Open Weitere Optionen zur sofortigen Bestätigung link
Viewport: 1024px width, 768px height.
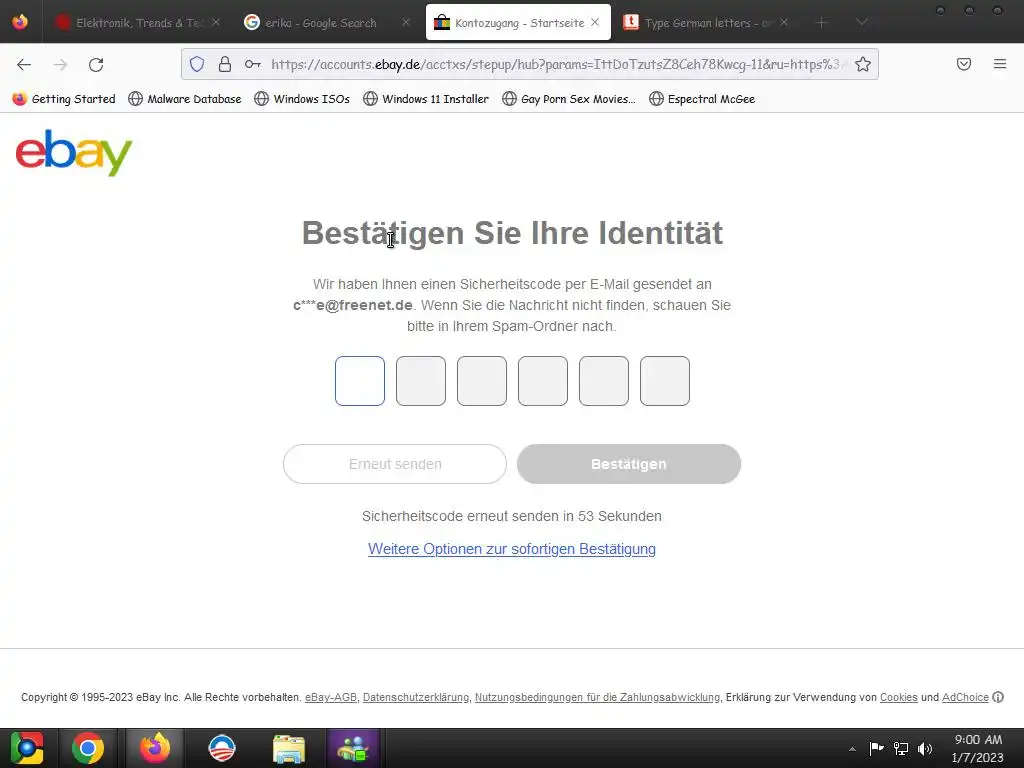[x=512, y=549]
